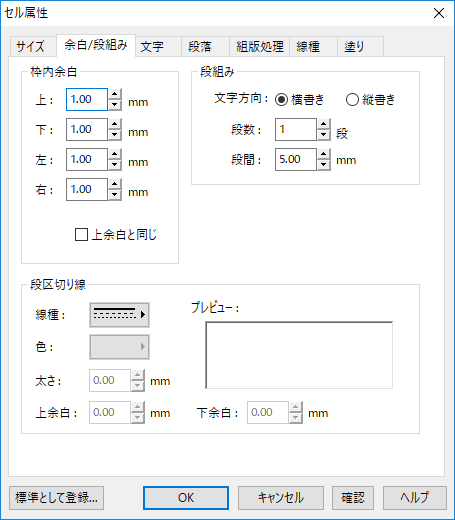Increase 段数 column count up arrow
The image size is (455, 520).
coord(324,124)
